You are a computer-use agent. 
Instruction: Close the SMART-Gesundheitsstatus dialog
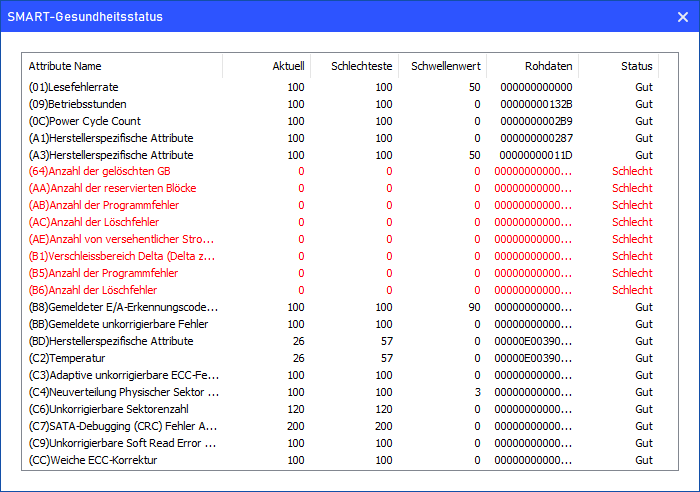click(683, 17)
